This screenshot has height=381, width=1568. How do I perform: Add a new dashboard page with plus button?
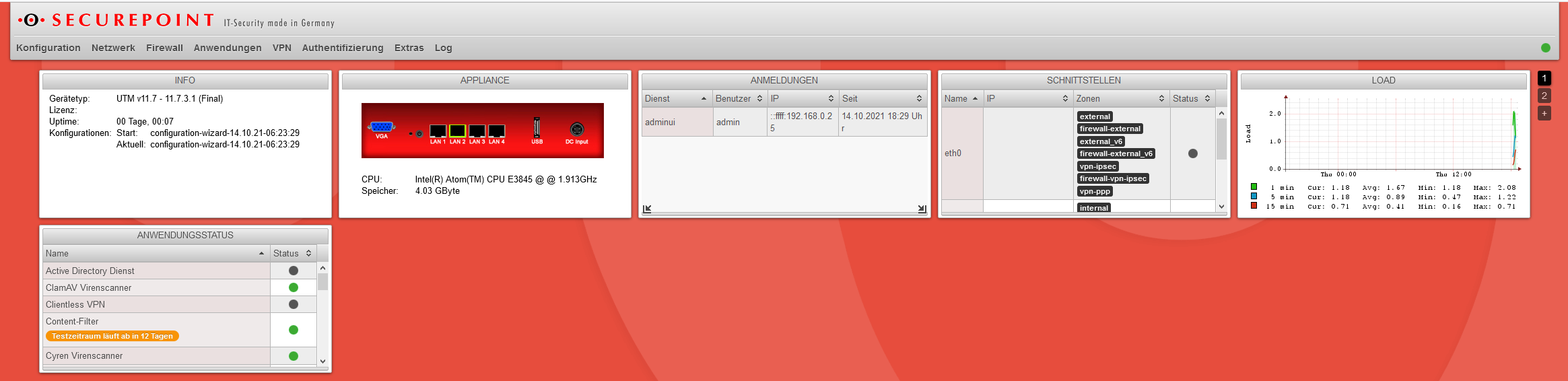[1544, 113]
